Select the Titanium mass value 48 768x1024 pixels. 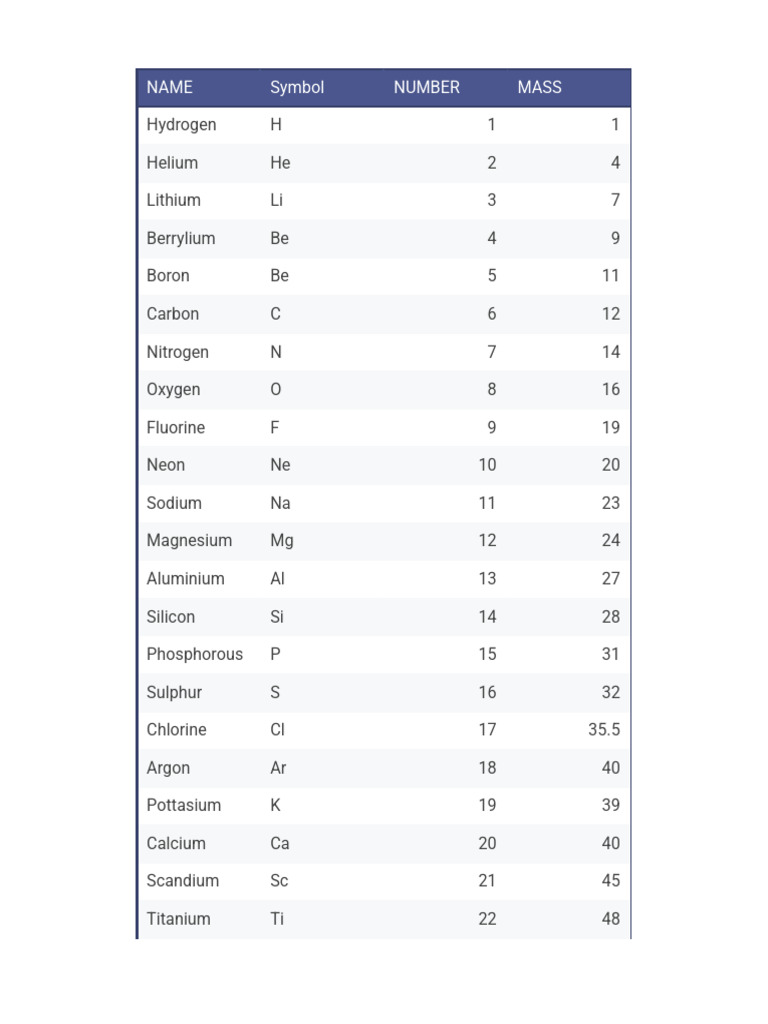point(610,919)
